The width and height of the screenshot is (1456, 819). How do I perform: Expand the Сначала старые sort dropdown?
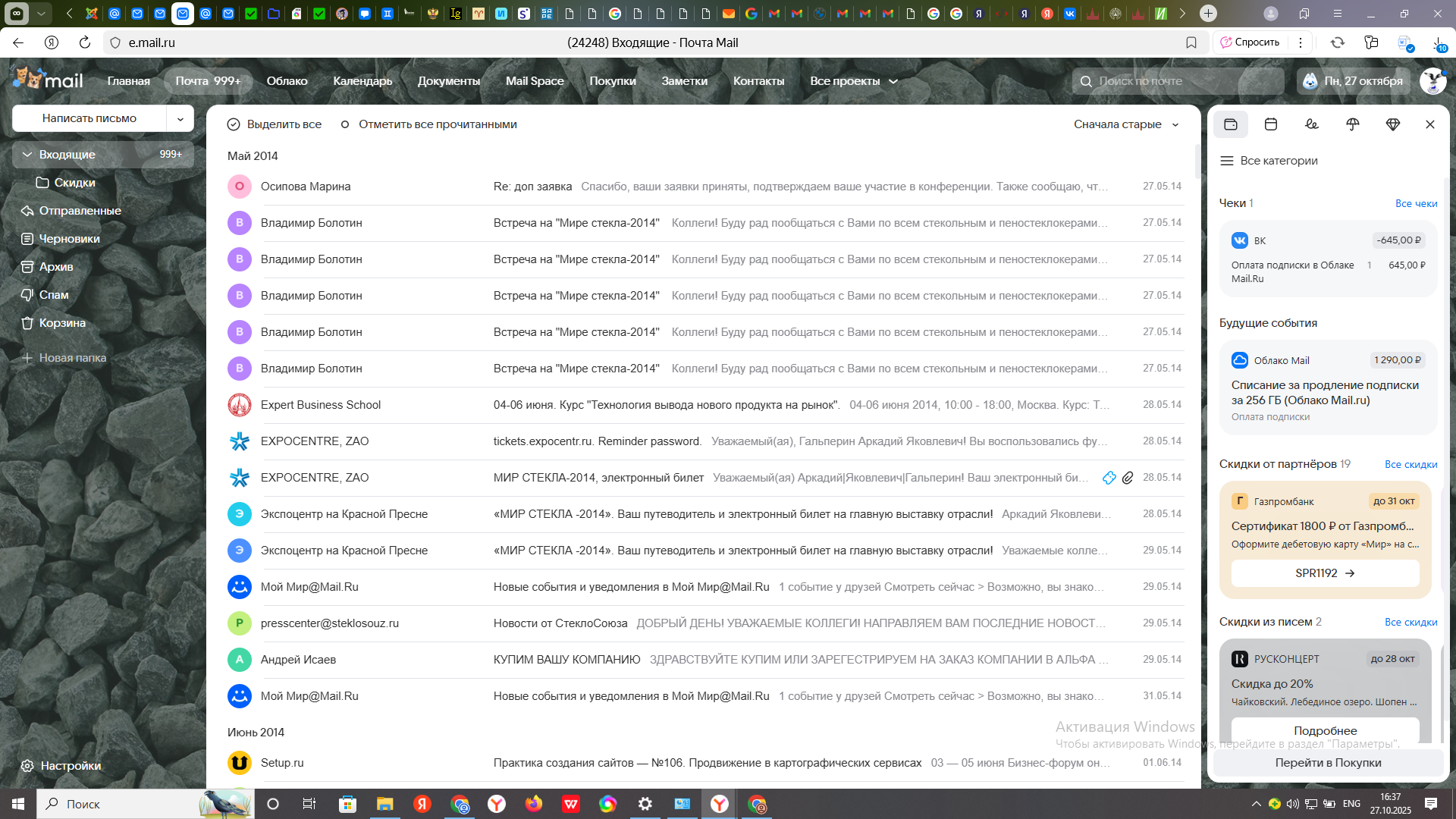1126,124
